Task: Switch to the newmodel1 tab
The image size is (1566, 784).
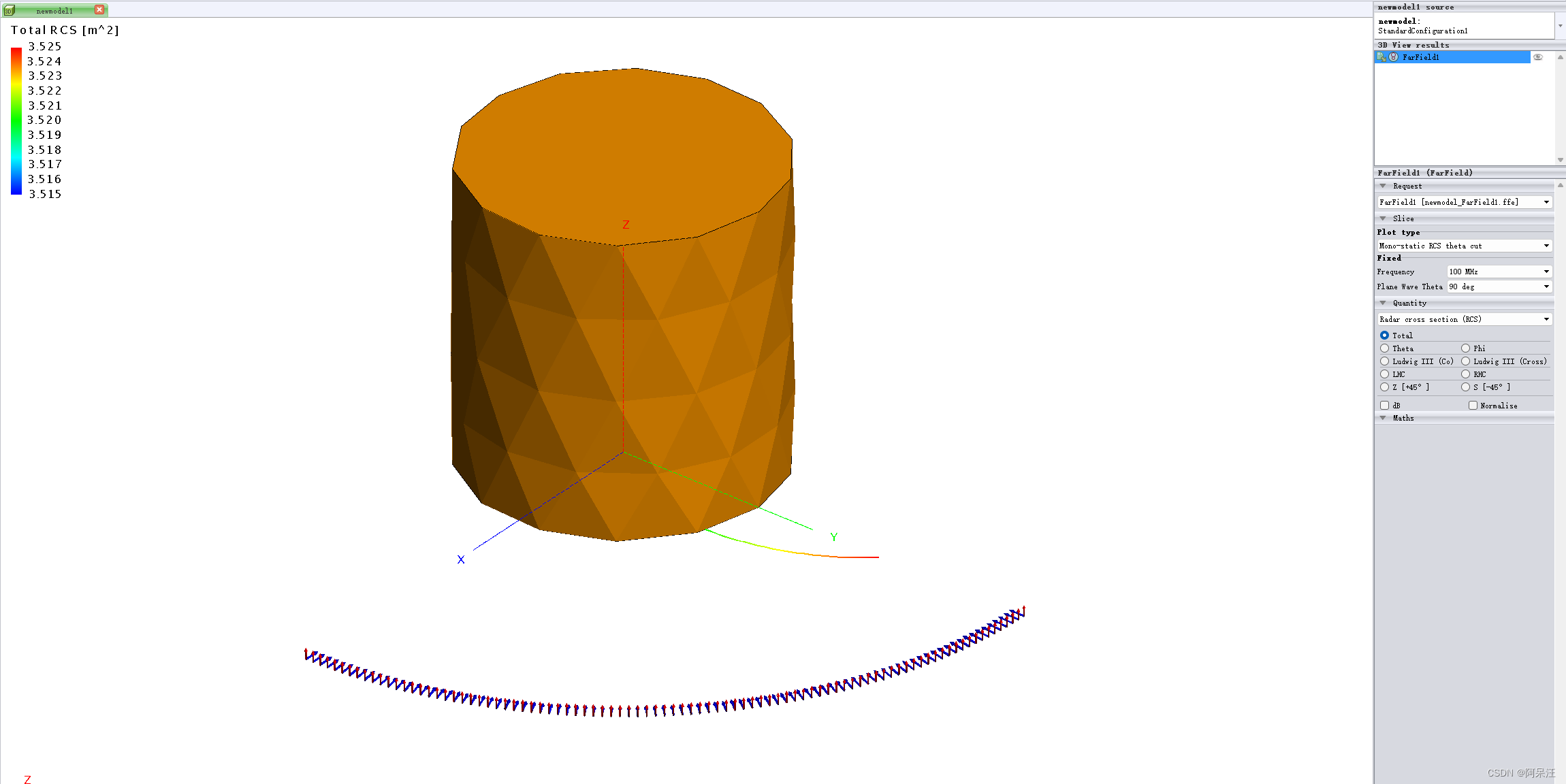Action: click(x=54, y=11)
